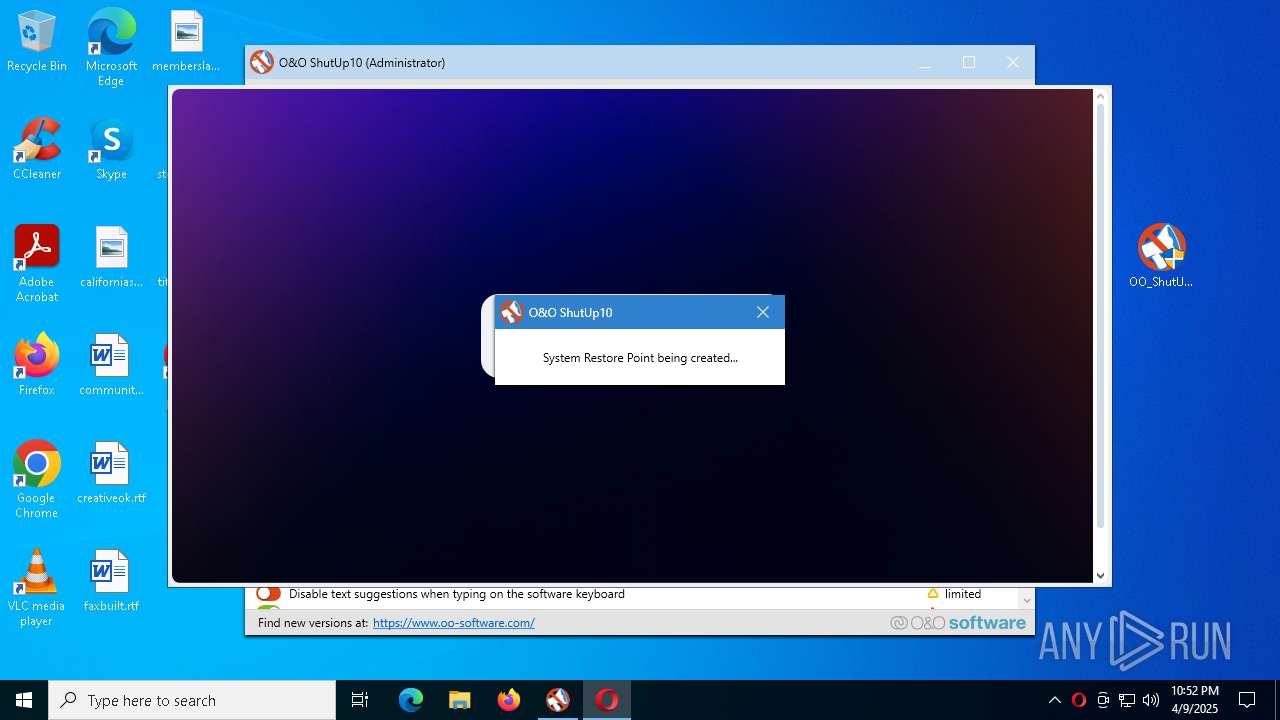
Task: Open the Task View taskbar button
Action: click(360, 700)
